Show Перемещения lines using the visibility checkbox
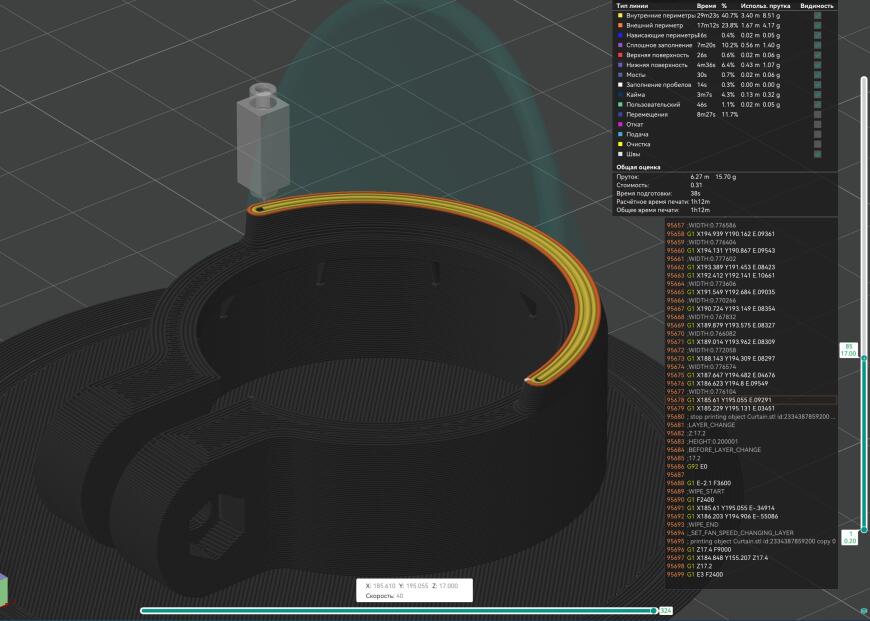 click(817, 114)
